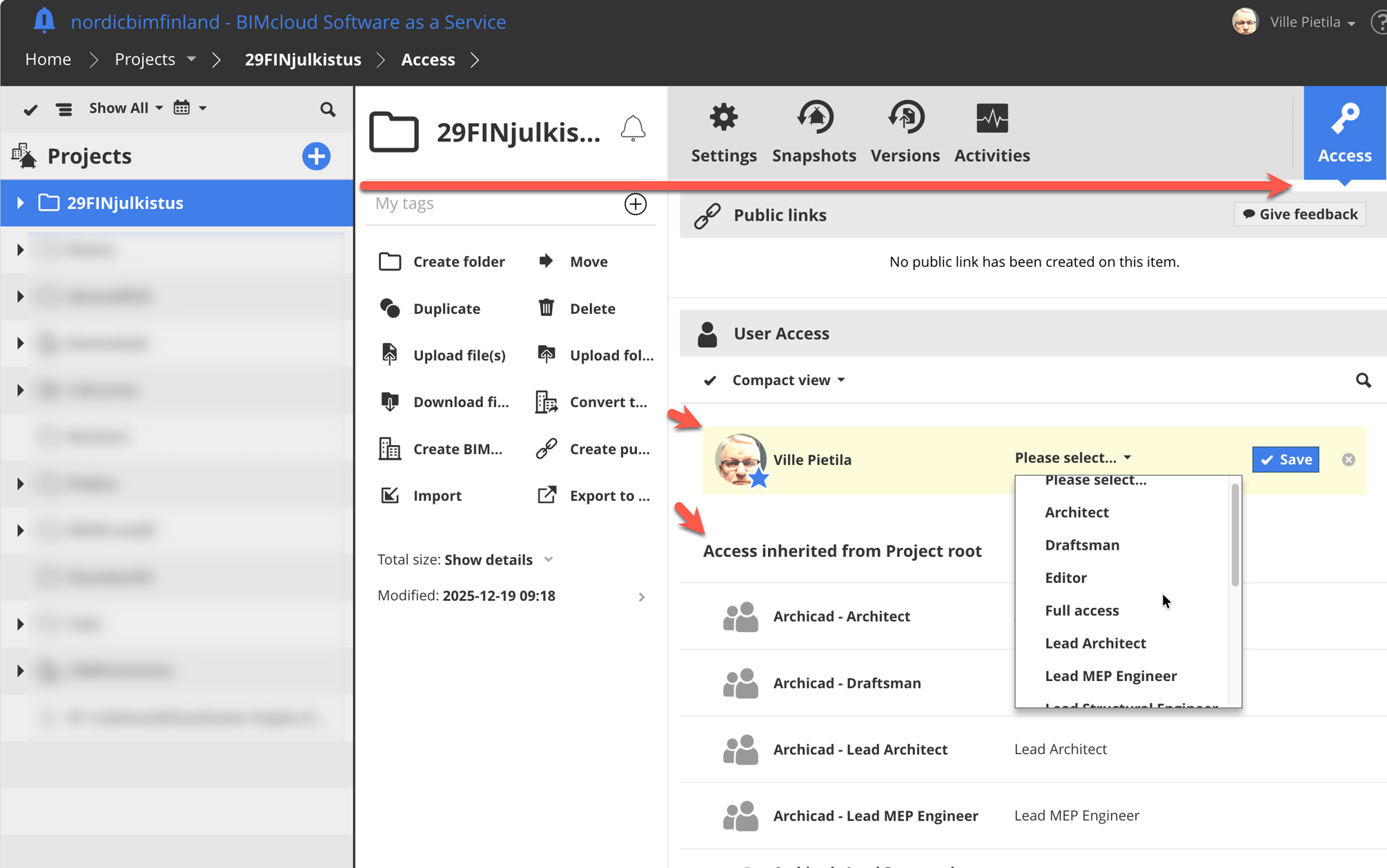Search in the User Access list

(x=1364, y=380)
